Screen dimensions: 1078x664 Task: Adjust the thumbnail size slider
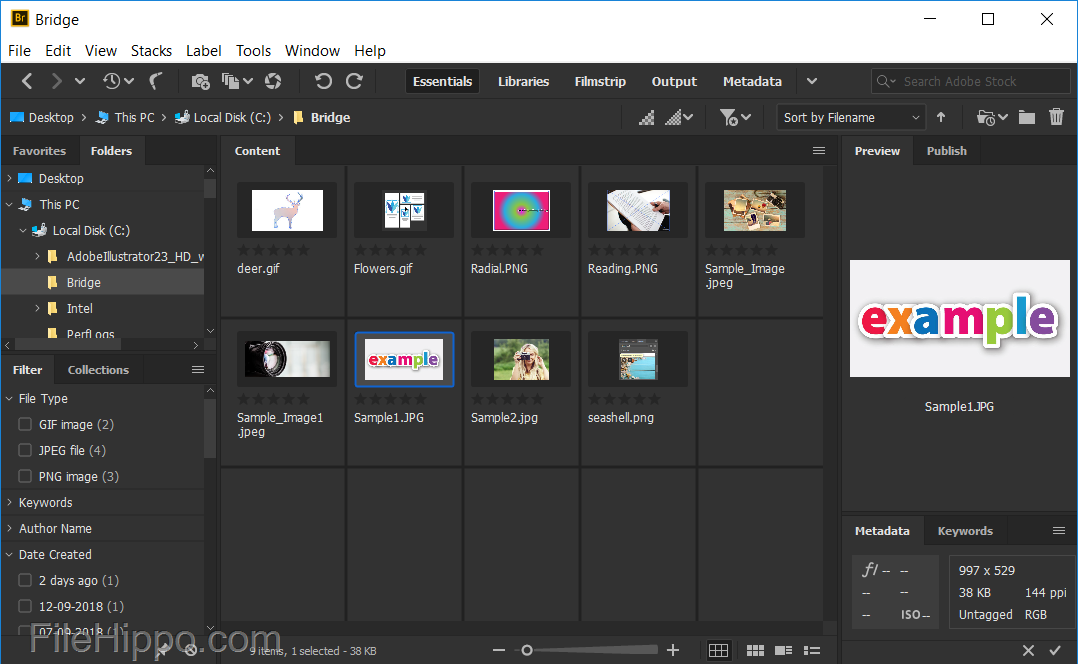point(527,650)
